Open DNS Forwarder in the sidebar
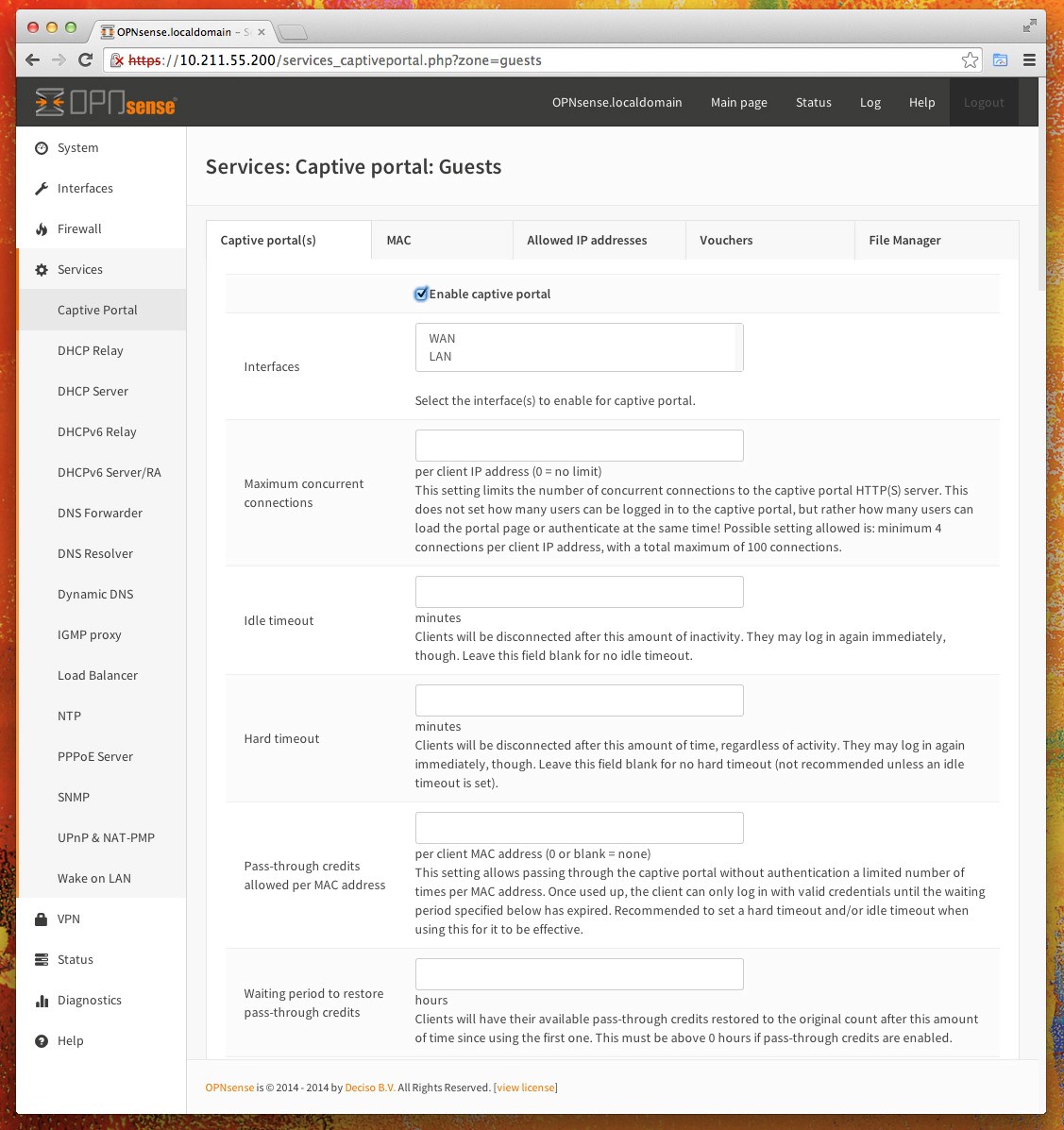The width and height of the screenshot is (1064, 1130). coord(102,514)
